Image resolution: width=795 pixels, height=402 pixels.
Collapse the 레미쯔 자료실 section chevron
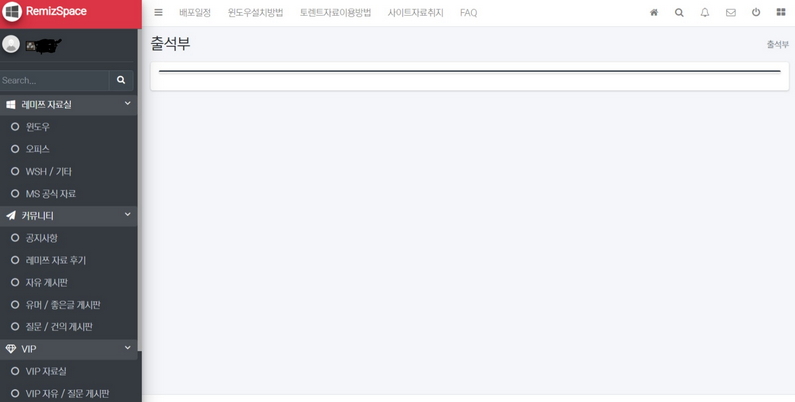click(x=127, y=104)
